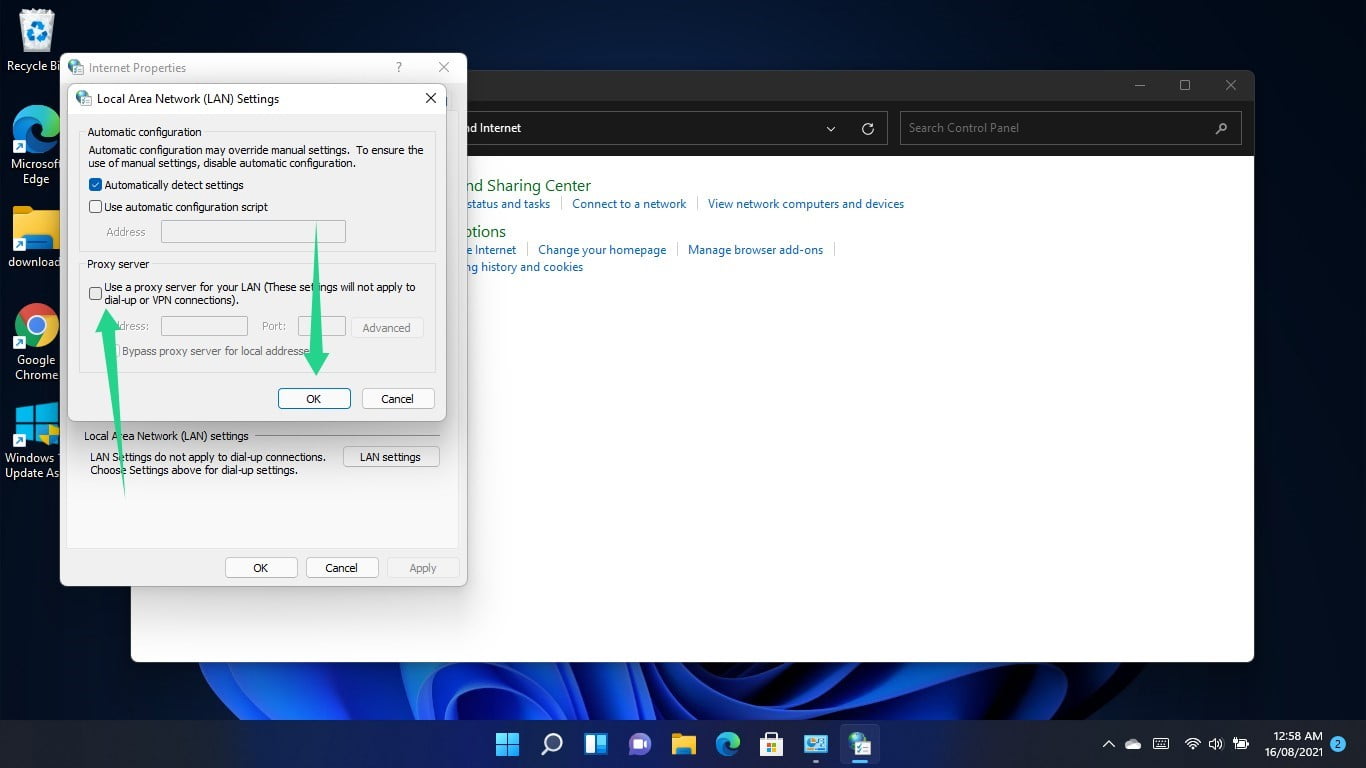Screen dimensions: 1366x768
Task: Launch Microsoft Edge from the taskbar
Action: coord(727,744)
